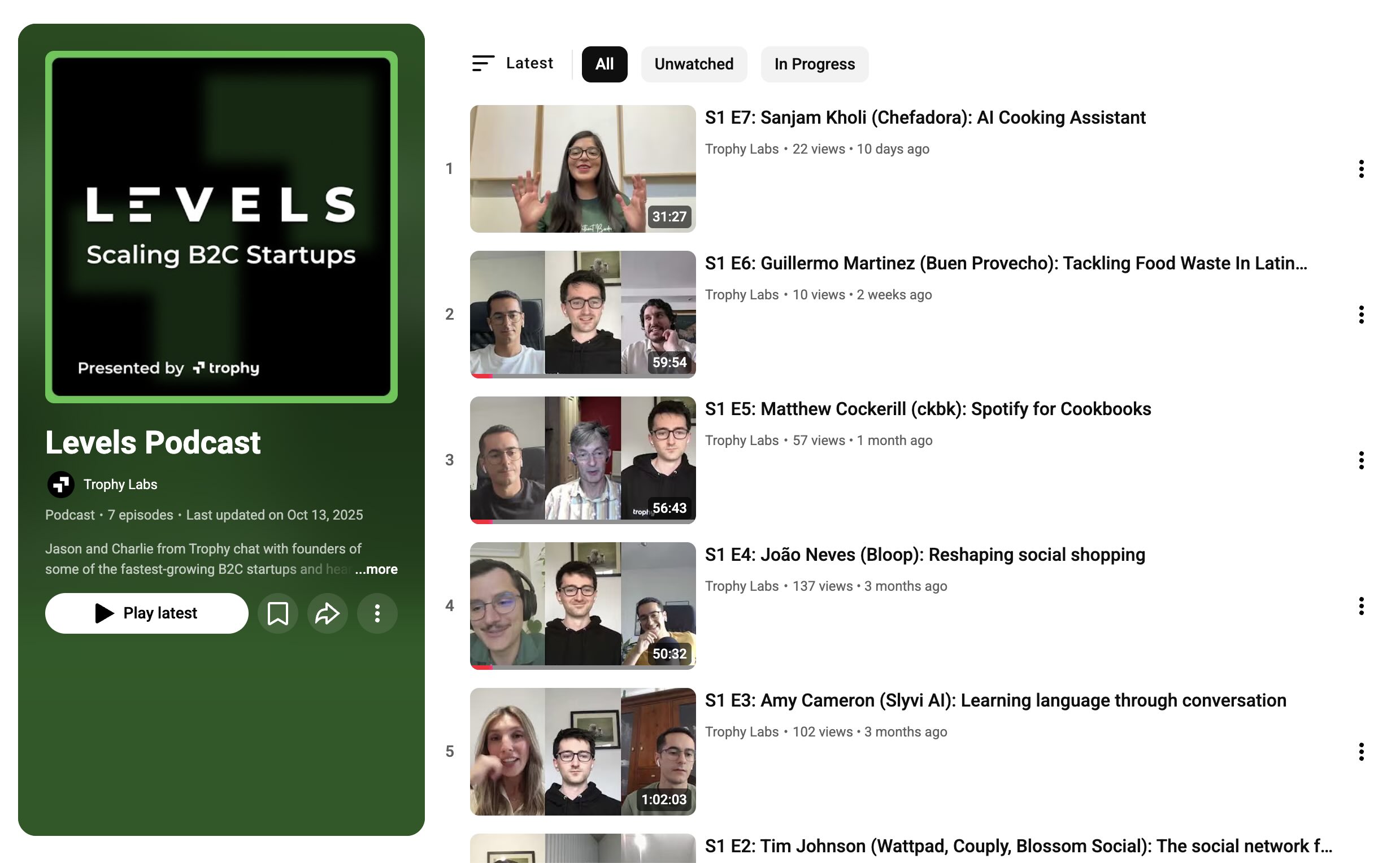Filter episodes by Unwatched
The width and height of the screenshot is (1400, 863).
click(x=693, y=64)
